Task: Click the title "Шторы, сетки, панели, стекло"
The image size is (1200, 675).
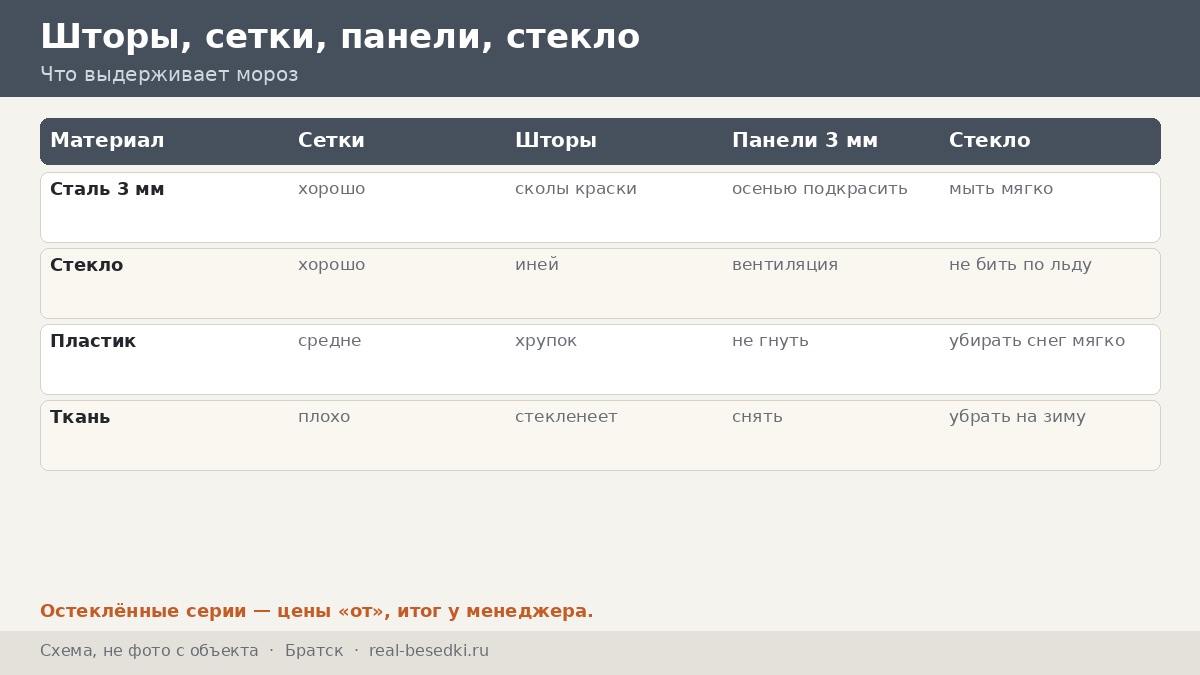Action: pyautogui.click(x=340, y=37)
